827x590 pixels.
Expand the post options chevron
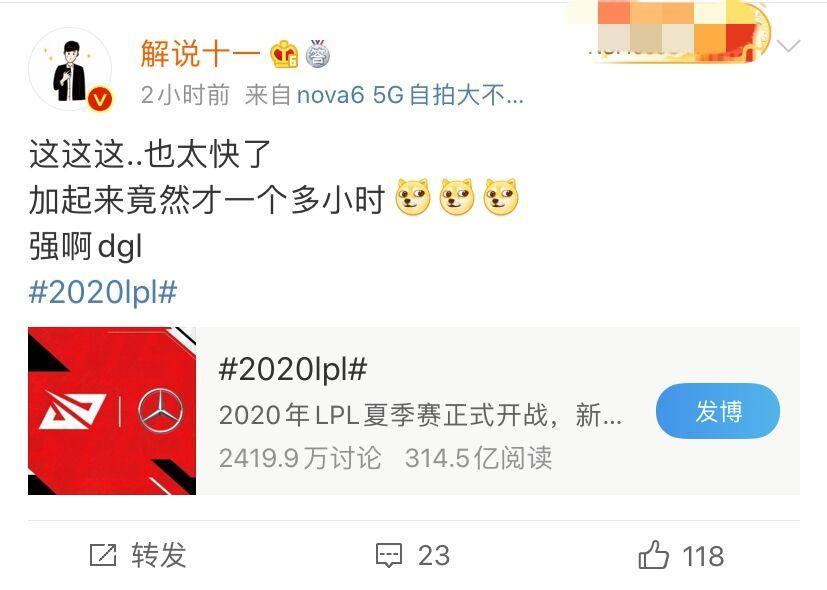(790, 47)
